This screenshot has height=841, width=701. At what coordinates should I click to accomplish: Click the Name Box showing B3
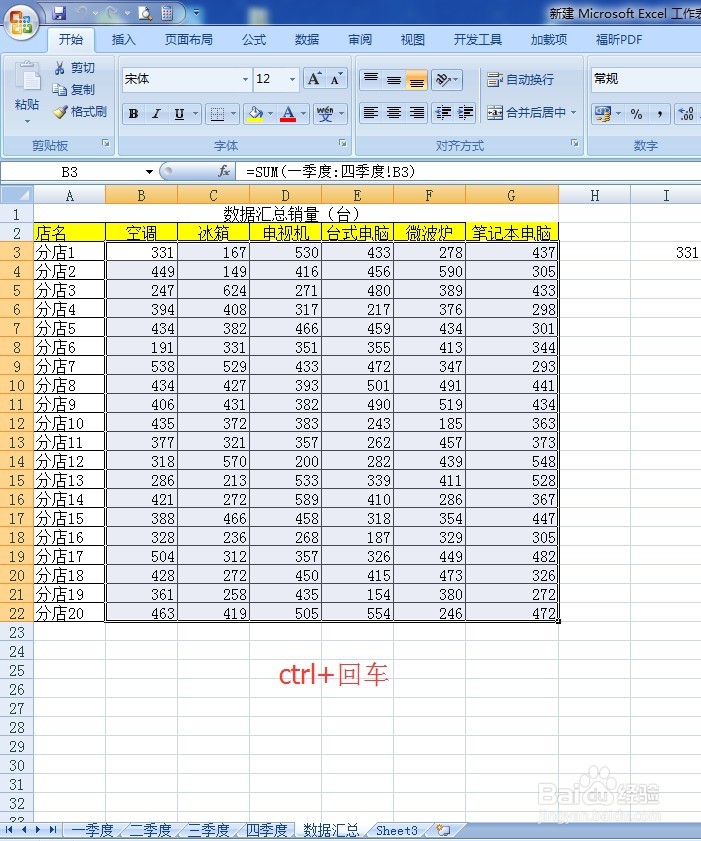point(70,172)
